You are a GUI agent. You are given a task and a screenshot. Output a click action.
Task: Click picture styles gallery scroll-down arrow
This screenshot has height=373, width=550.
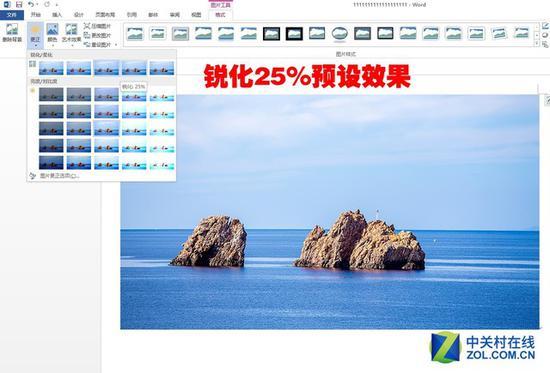coord(536,35)
